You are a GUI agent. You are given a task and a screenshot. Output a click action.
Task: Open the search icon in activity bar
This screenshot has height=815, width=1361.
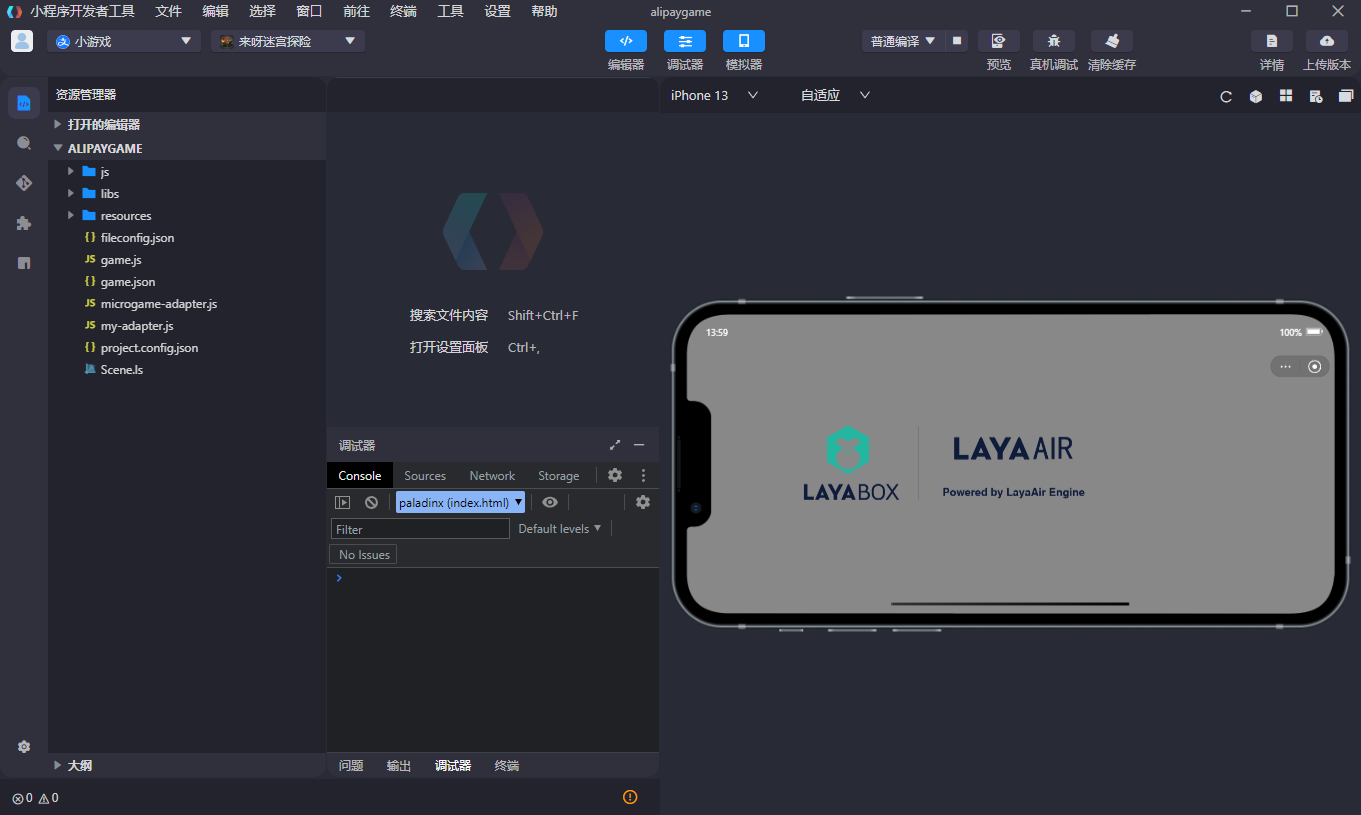(x=24, y=143)
